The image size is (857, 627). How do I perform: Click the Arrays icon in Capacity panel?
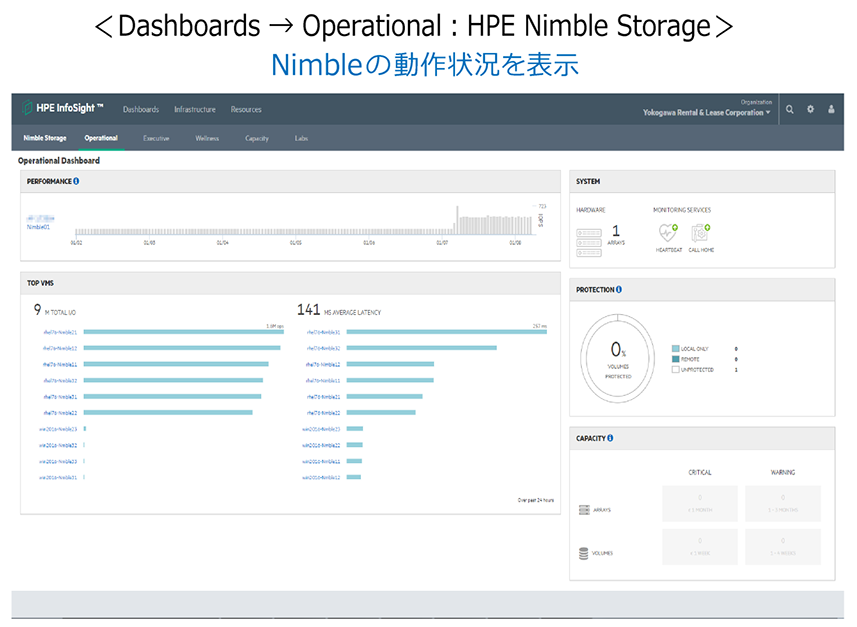click(x=584, y=510)
